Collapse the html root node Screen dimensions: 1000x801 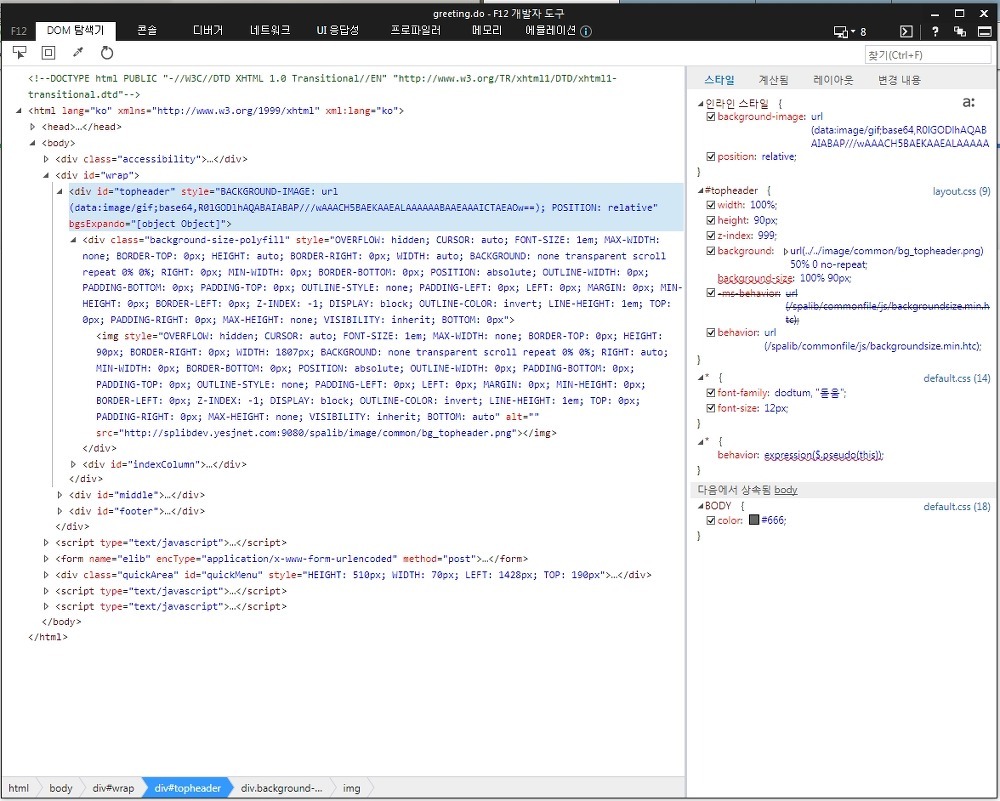(x=19, y=110)
